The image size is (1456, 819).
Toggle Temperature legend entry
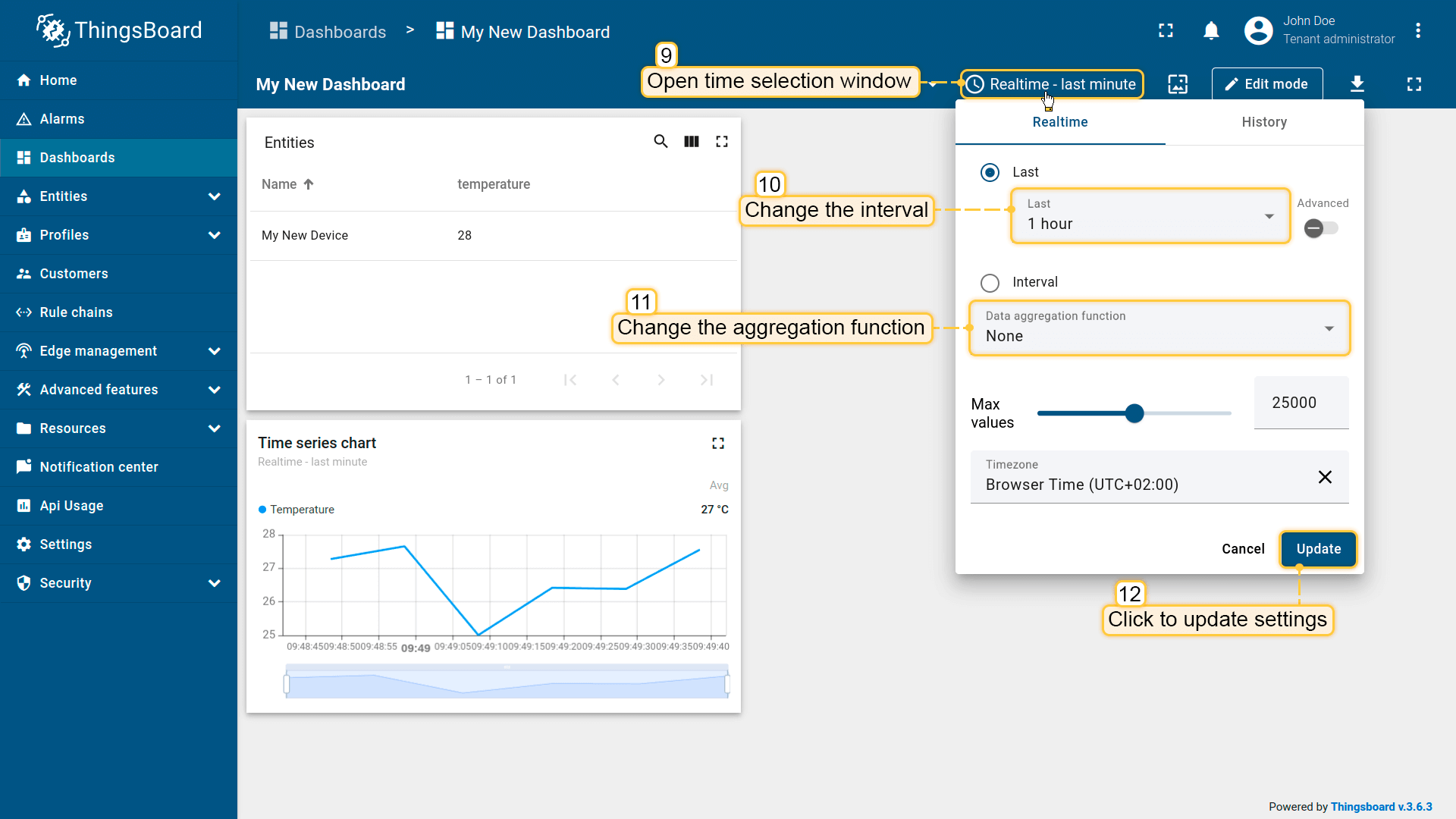(297, 510)
